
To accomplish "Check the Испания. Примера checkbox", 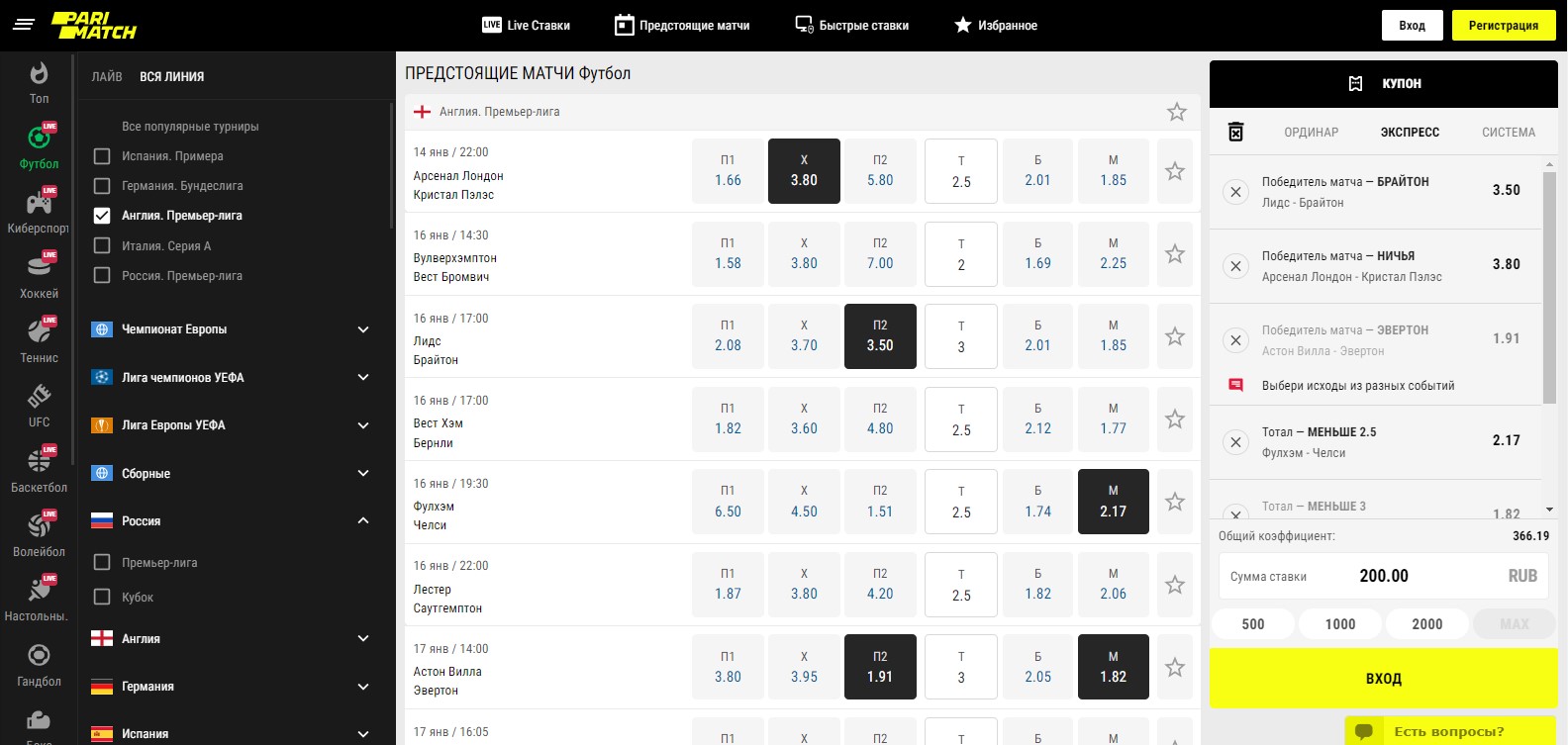I will 101,156.
